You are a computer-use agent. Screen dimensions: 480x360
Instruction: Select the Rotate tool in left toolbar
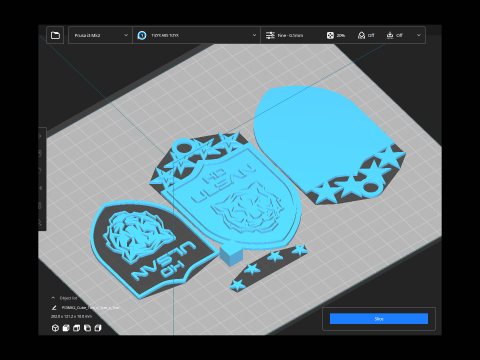click(41, 170)
